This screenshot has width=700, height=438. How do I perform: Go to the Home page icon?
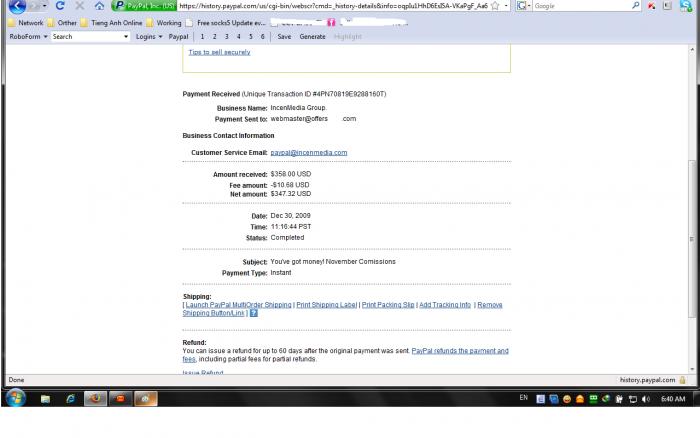[99, 6]
